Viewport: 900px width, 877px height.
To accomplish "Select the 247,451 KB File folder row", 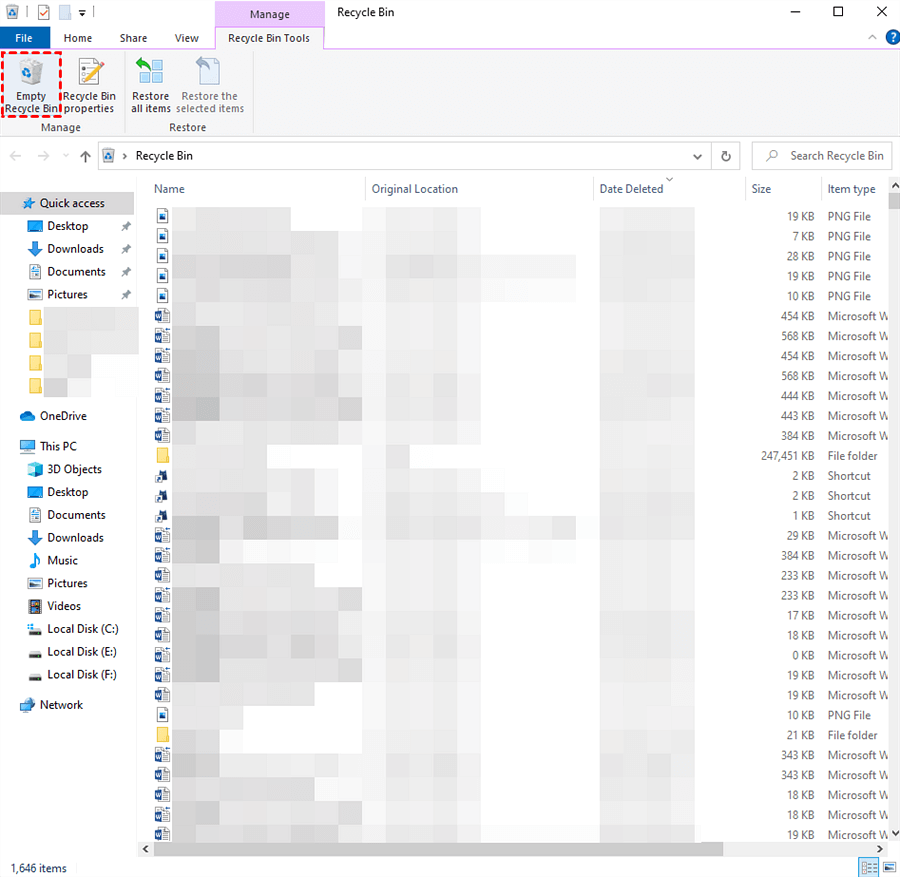I will (519, 456).
